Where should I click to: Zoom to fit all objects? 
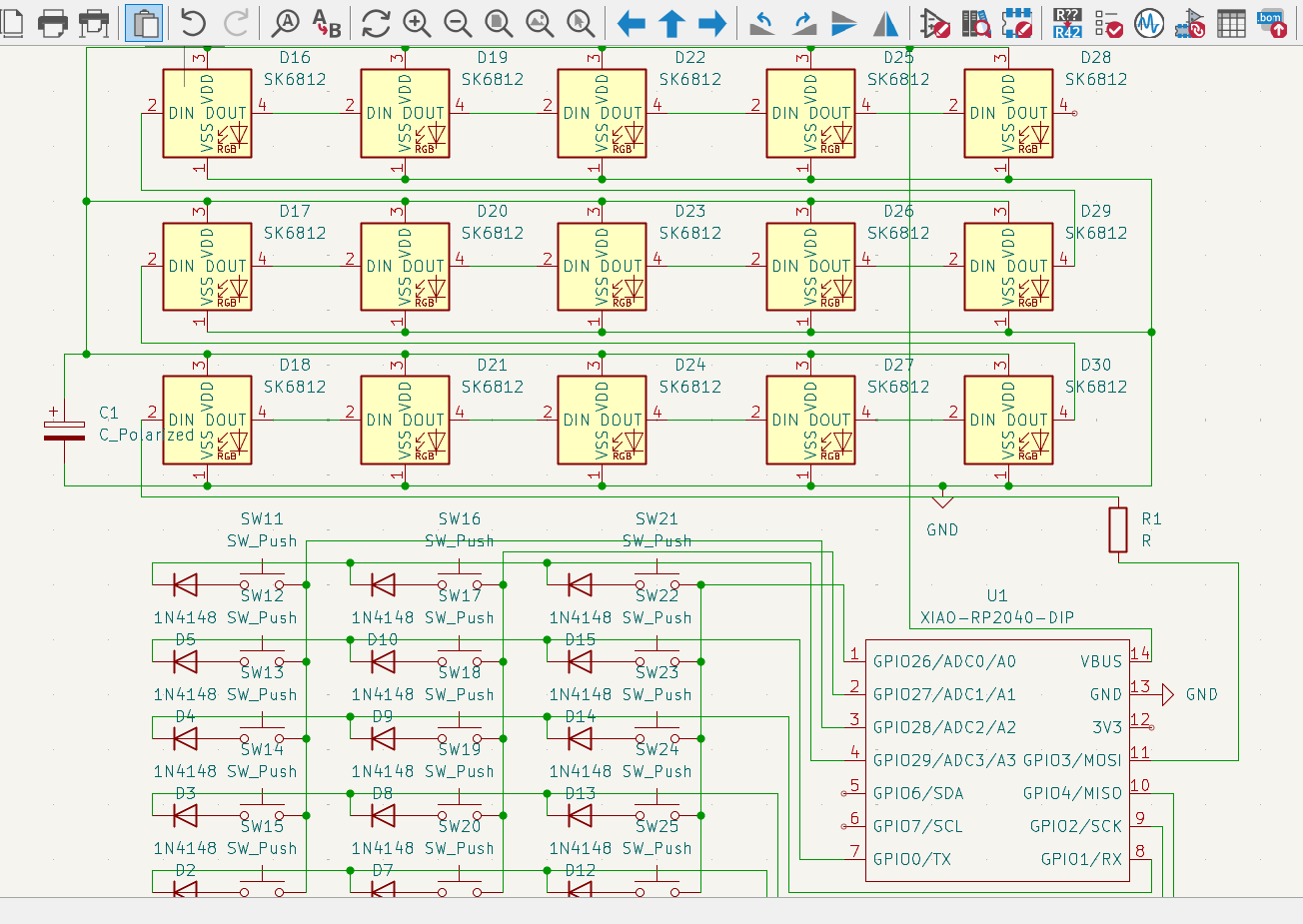point(540,22)
